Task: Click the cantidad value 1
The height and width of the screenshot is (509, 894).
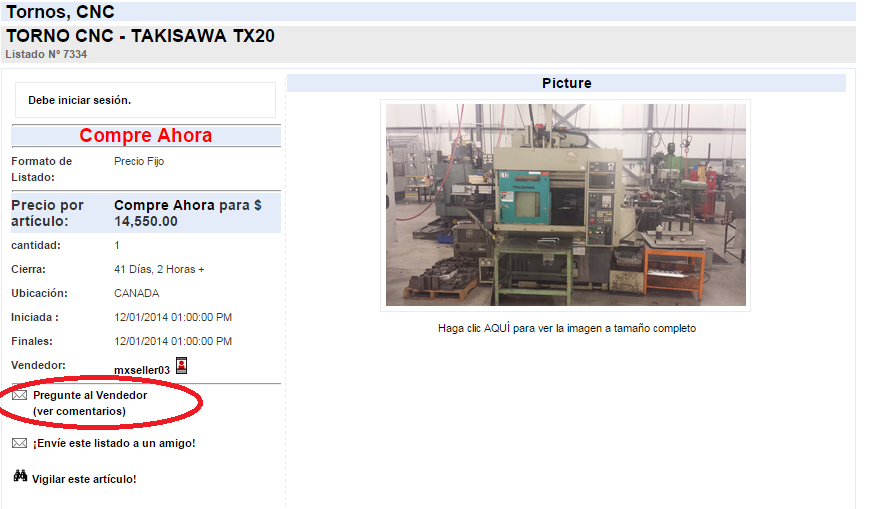Action: click(x=117, y=245)
